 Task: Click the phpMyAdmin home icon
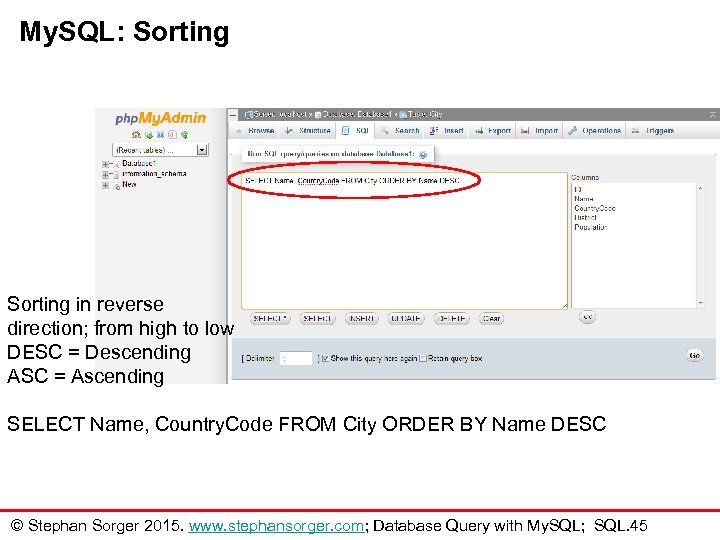click(x=136, y=135)
